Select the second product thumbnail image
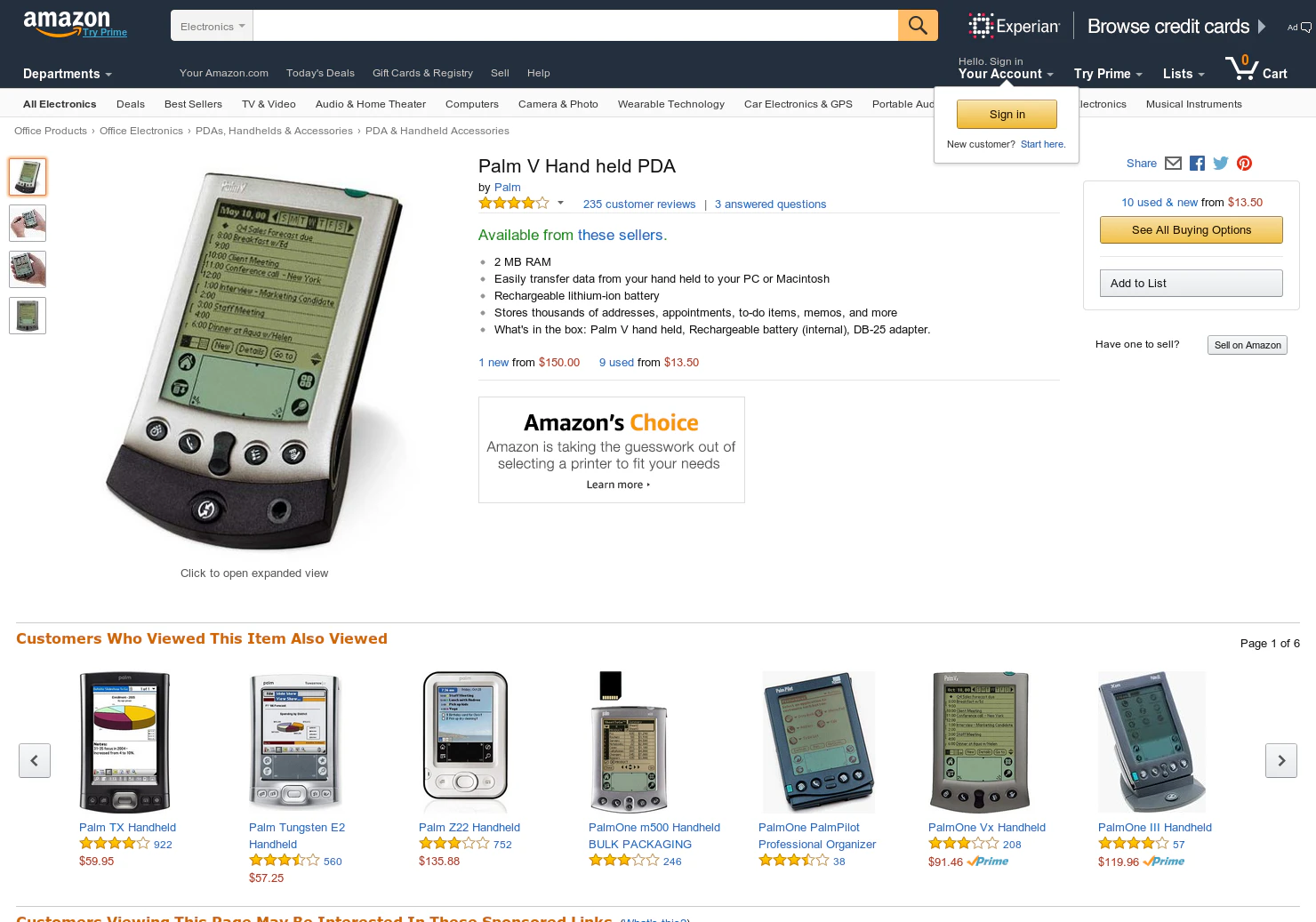Image resolution: width=1316 pixels, height=922 pixels. [28, 223]
